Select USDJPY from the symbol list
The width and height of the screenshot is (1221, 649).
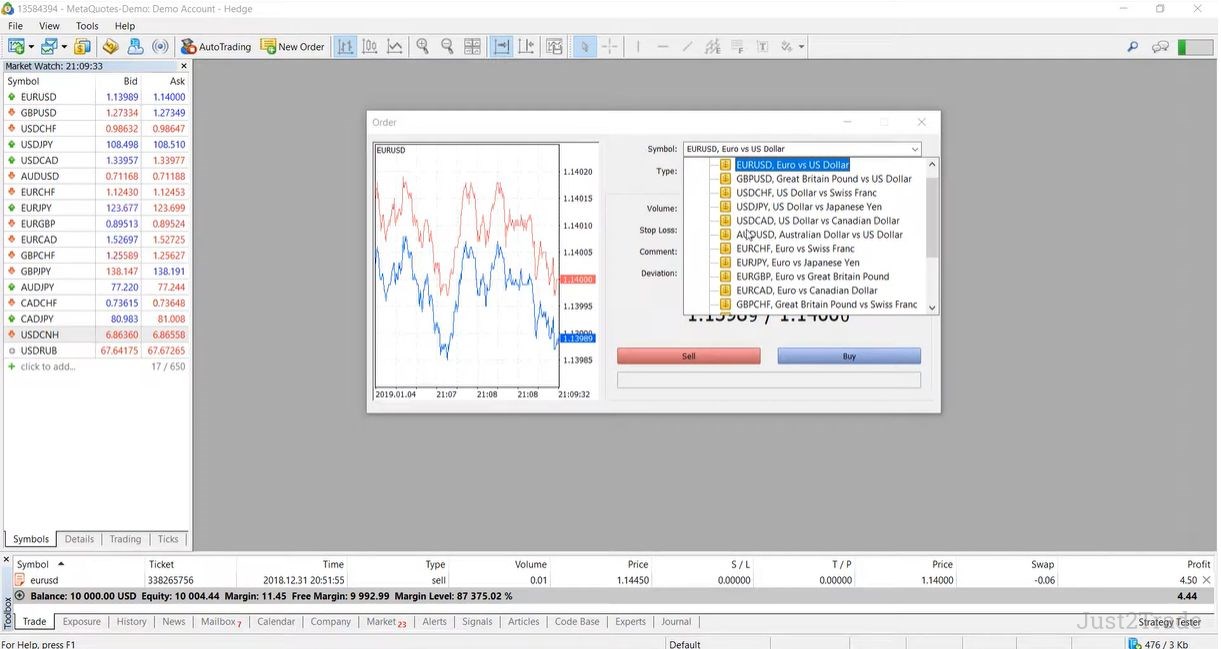coord(808,207)
